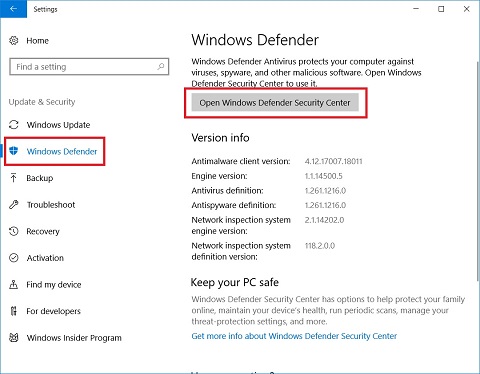Open the Windows Update section
Image resolution: width=480 pixels, height=374 pixels.
pos(58,125)
